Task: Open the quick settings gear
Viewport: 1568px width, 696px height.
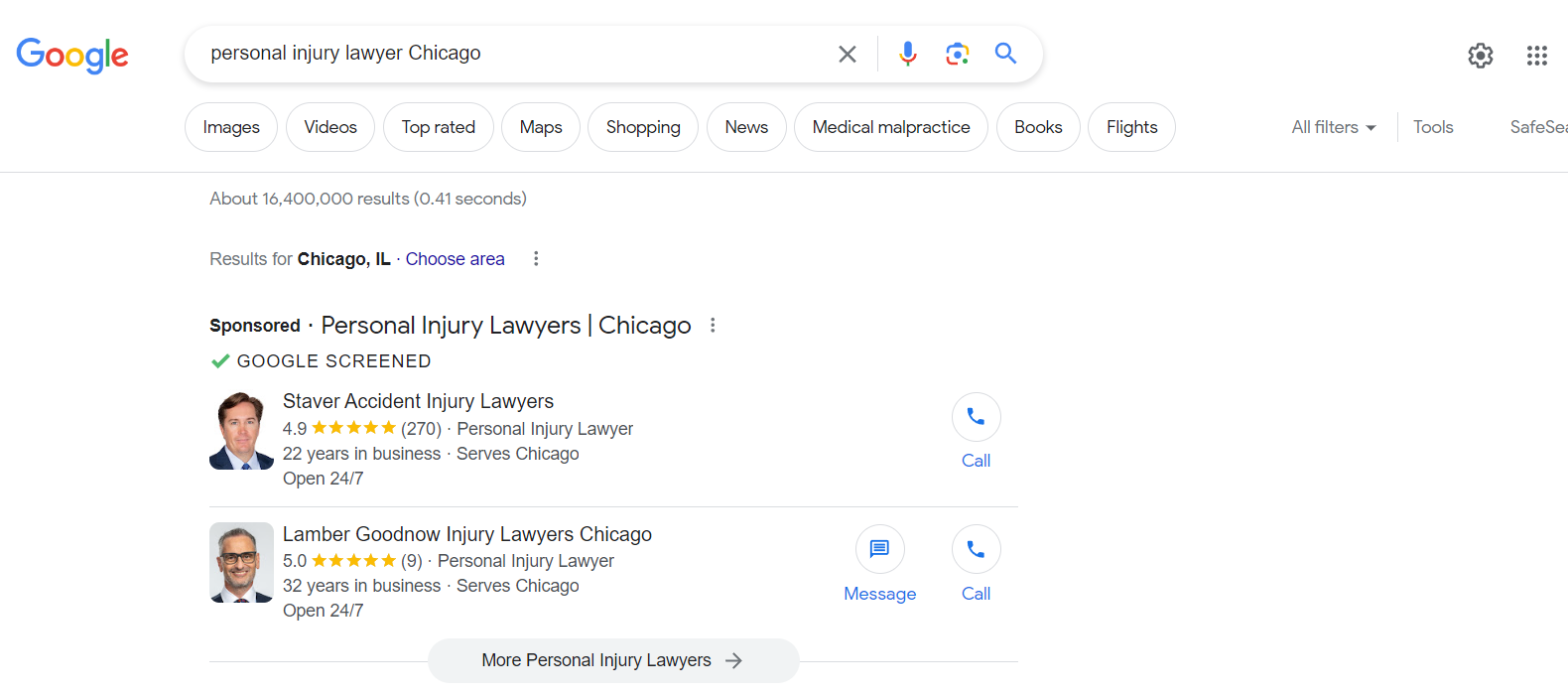Action: click(1481, 56)
